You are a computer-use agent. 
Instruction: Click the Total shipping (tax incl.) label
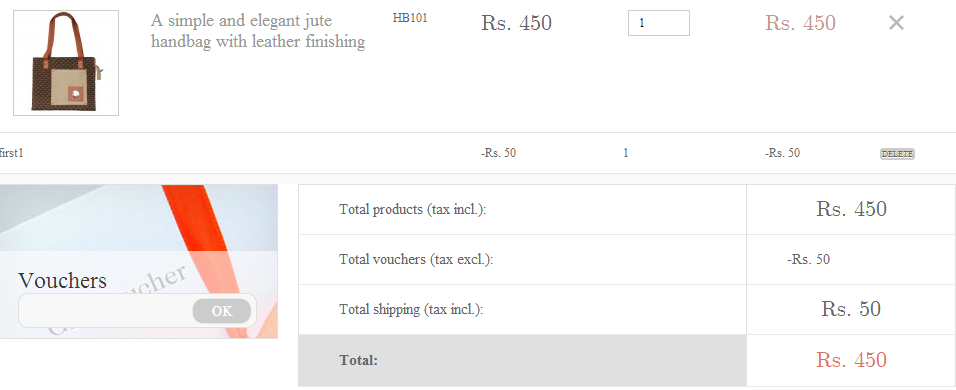pyautogui.click(x=411, y=310)
